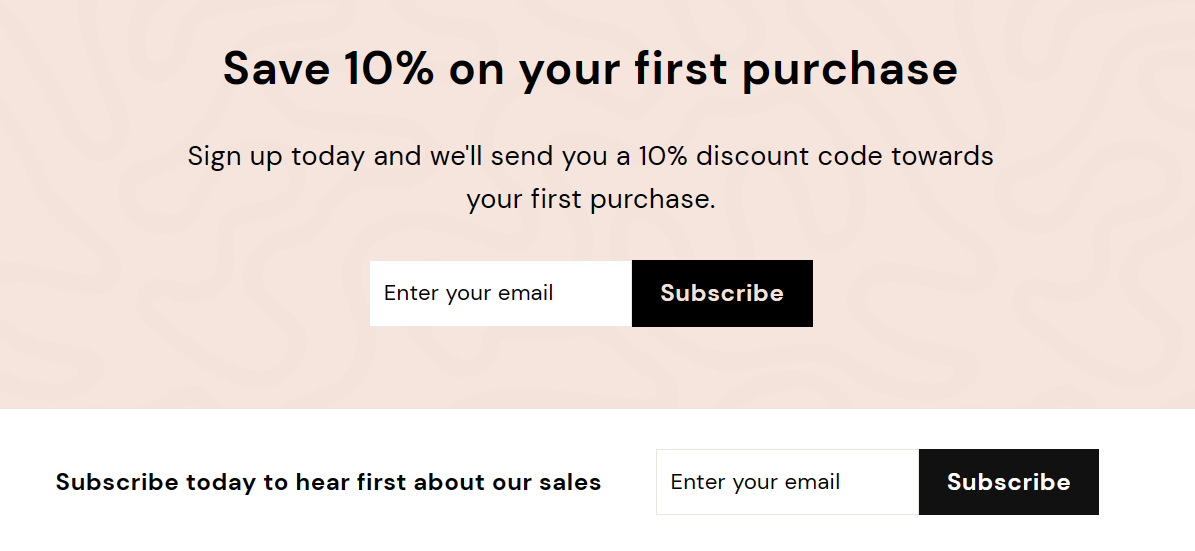Focus the email field beside the sales text

click(x=787, y=482)
